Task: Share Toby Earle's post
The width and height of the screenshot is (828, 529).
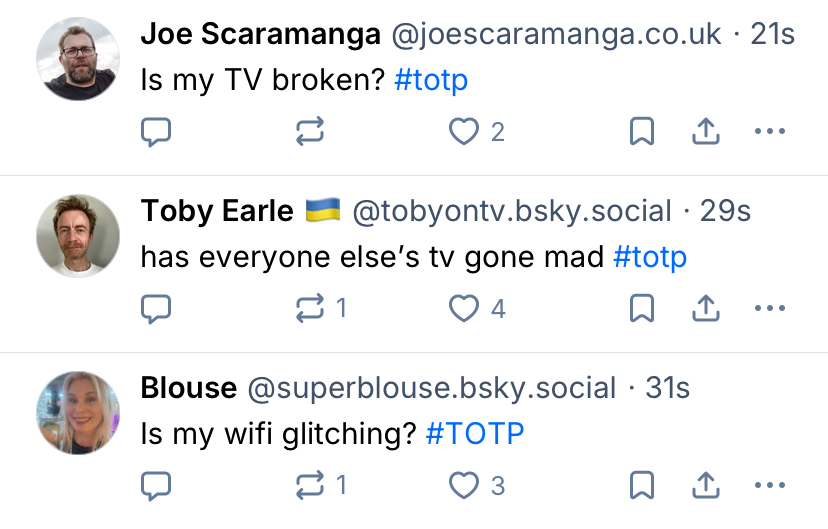Action: click(706, 308)
